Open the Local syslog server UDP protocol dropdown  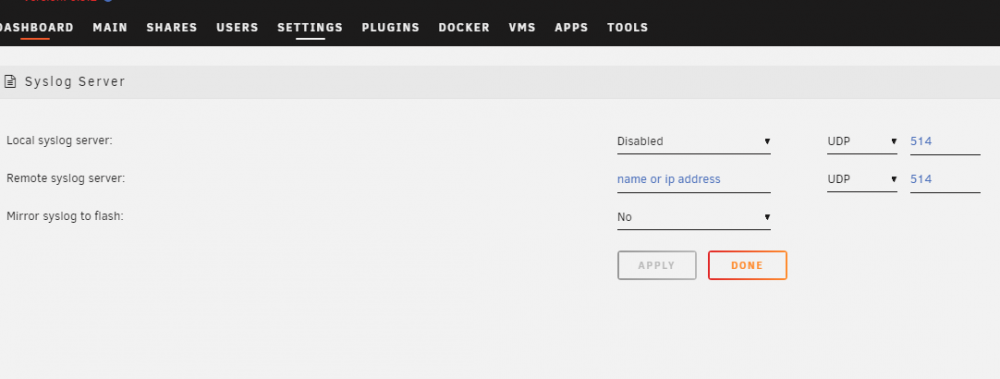tap(862, 142)
